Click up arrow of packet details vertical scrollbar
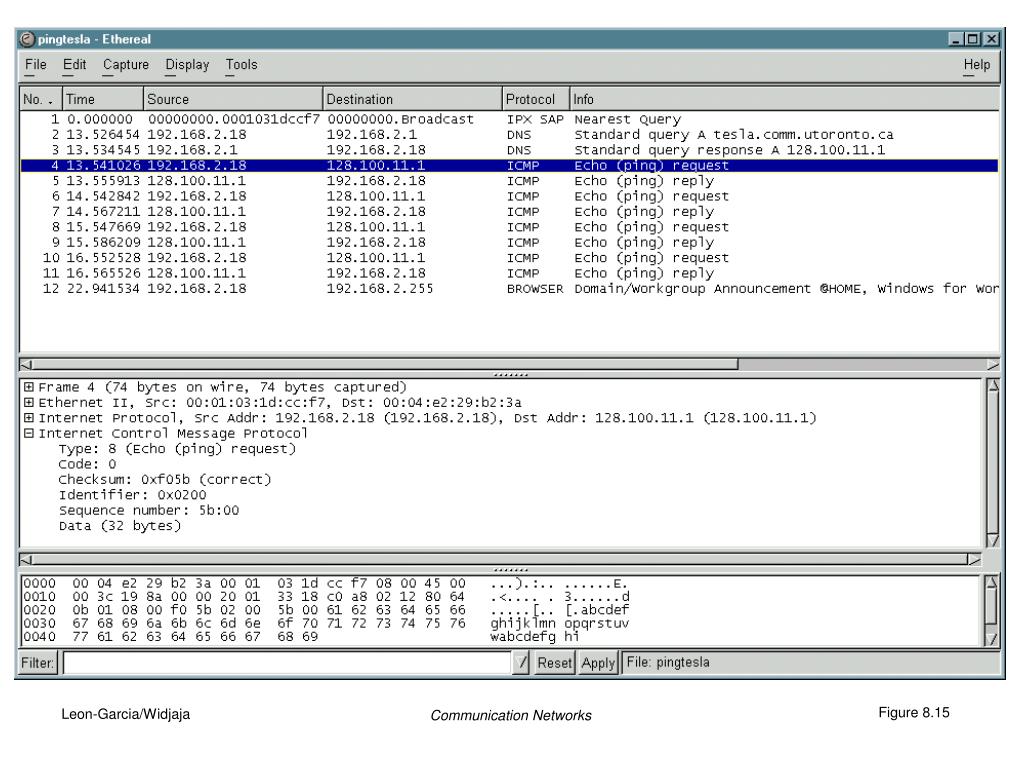The height and width of the screenshot is (768, 1024). click(x=993, y=385)
